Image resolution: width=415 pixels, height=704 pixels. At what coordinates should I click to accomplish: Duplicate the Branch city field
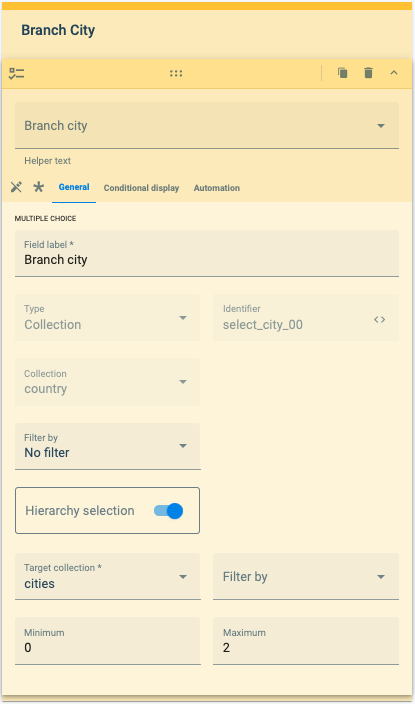[x=343, y=73]
